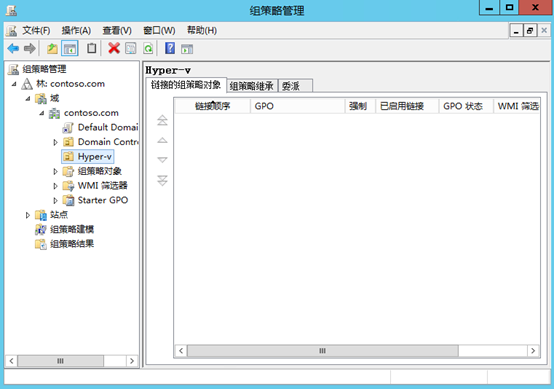The image size is (554, 389).
Task: Open the 帮助(H) menu
Action: (x=202, y=31)
